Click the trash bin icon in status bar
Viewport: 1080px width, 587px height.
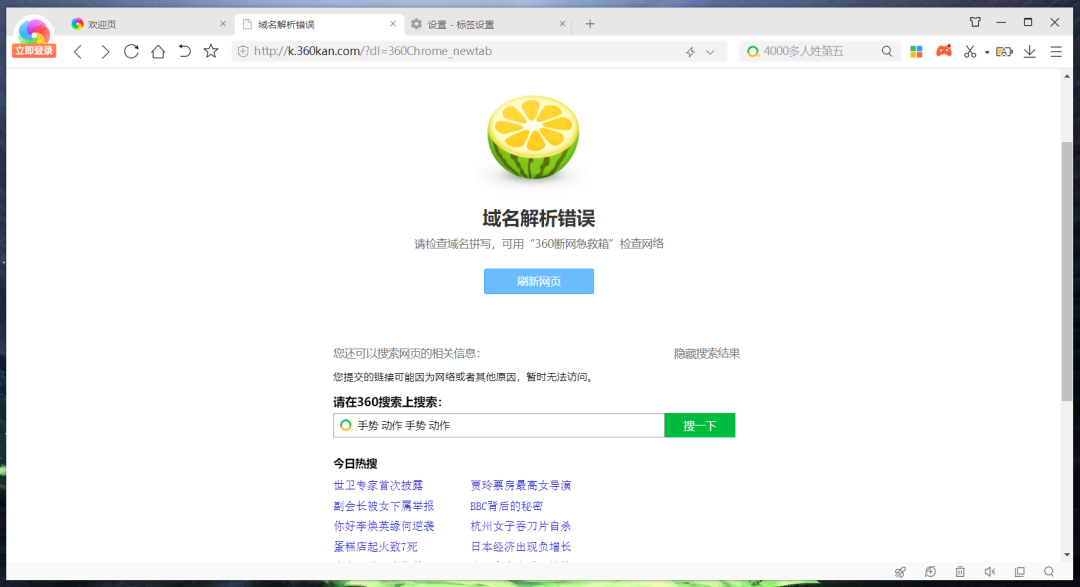960,572
